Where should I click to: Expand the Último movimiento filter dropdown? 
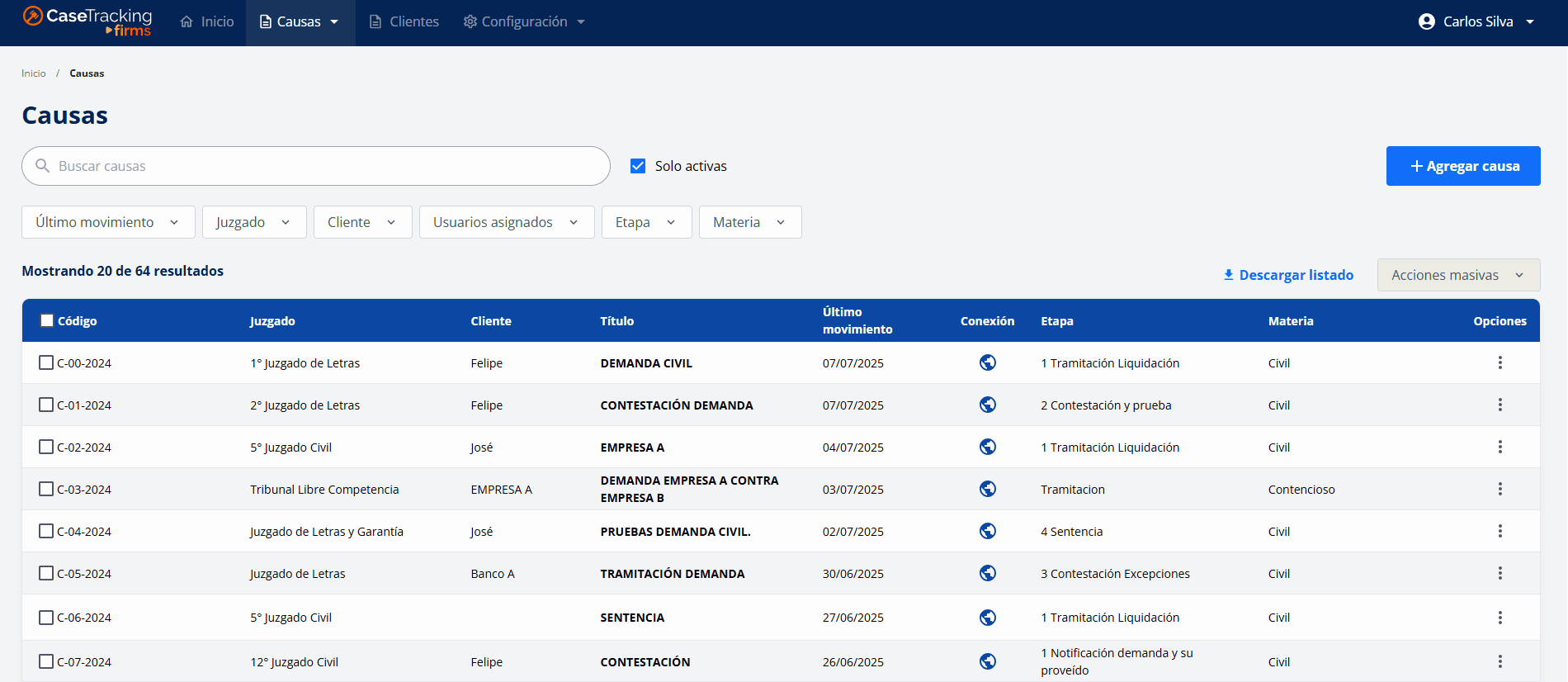108,222
